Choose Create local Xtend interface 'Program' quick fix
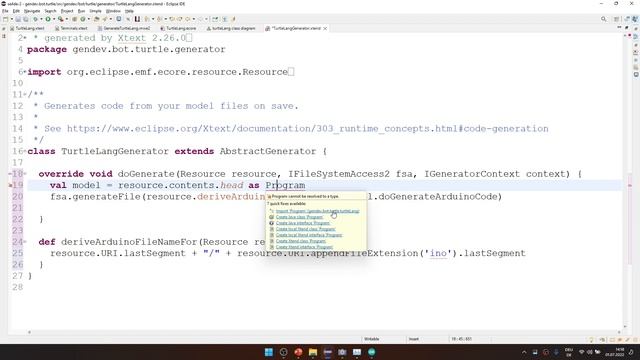 click(309, 235)
